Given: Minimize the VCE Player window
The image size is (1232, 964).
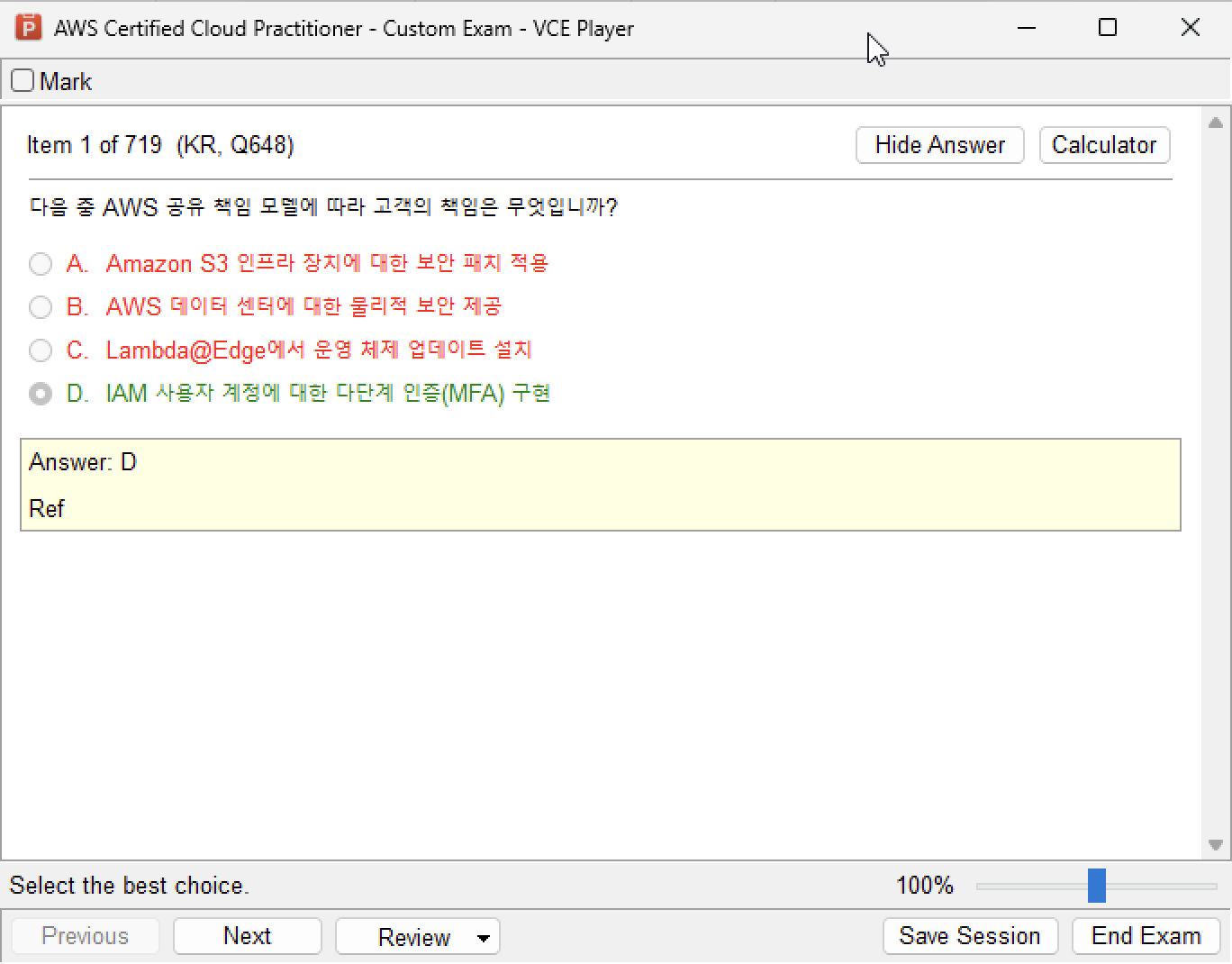Looking at the screenshot, I should pos(1026,28).
